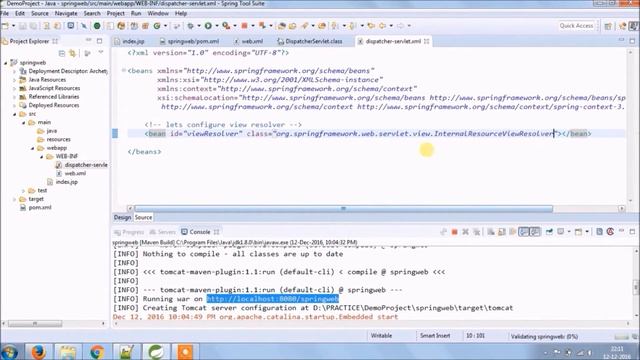Screen dimensions: 640x360
Task: Click the Run External Tools icon
Action: [226, 26]
